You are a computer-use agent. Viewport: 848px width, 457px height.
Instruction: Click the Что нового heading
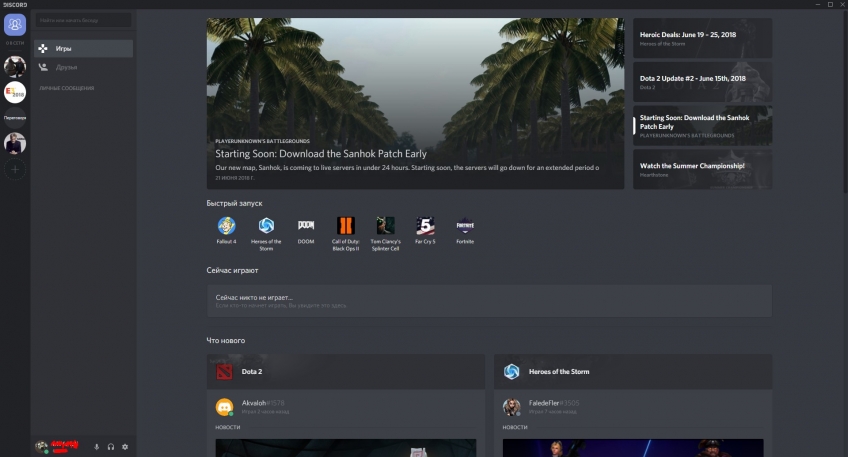[x=226, y=341]
